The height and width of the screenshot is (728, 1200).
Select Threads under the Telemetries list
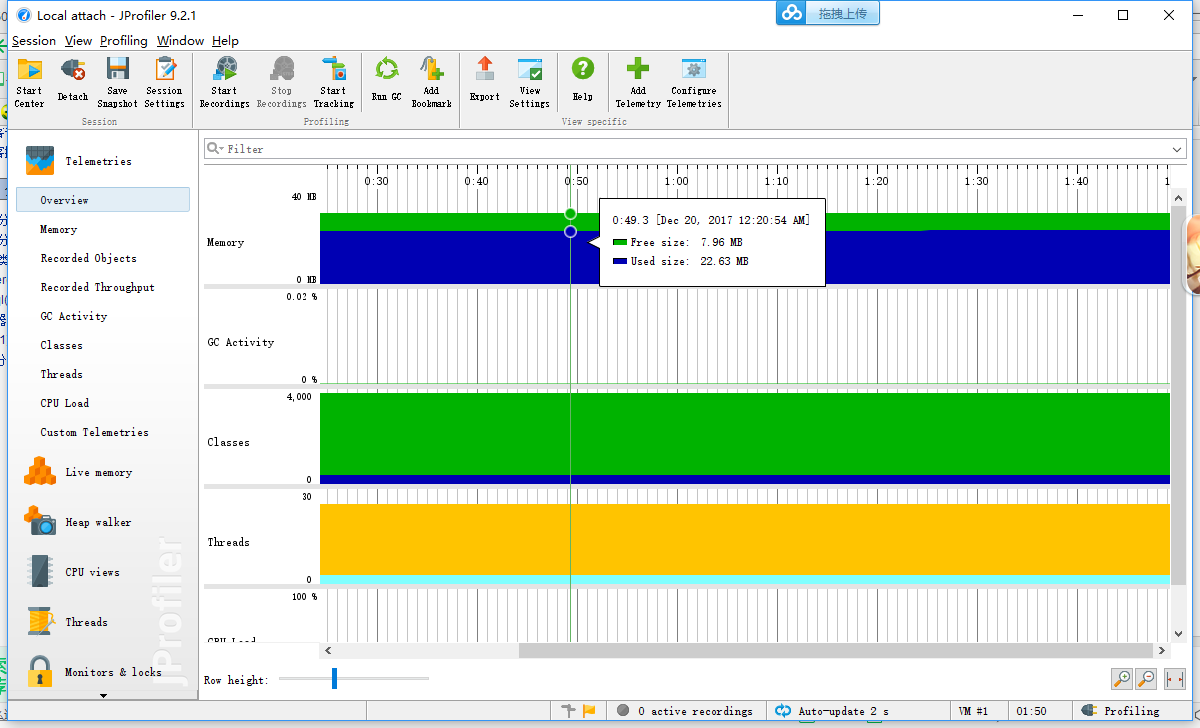[x=62, y=374]
